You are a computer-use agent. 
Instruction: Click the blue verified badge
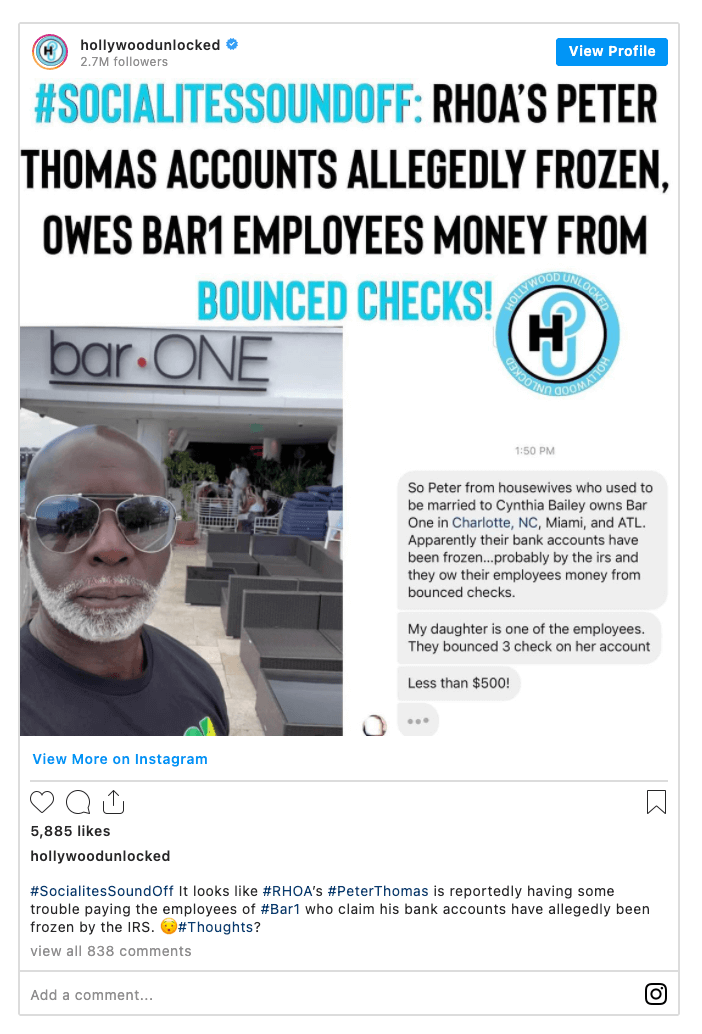[x=232, y=44]
